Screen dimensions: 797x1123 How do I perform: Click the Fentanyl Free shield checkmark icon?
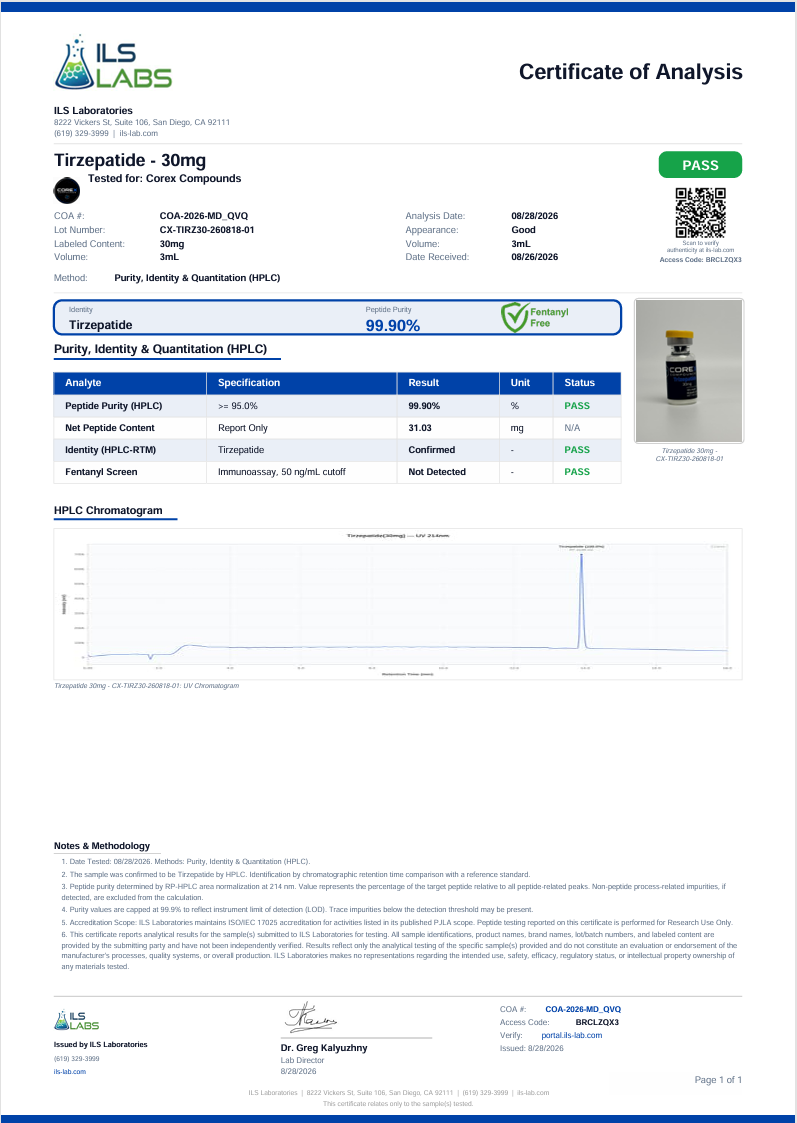pos(514,317)
